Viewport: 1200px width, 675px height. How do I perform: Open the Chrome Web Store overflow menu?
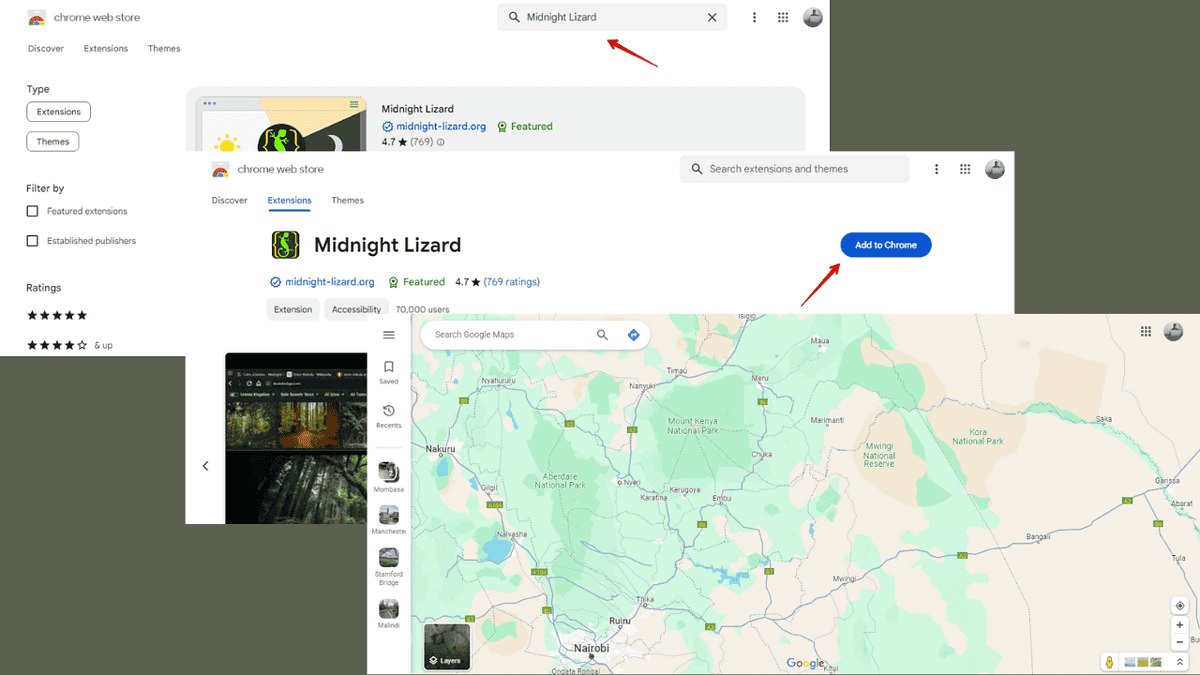click(937, 169)
